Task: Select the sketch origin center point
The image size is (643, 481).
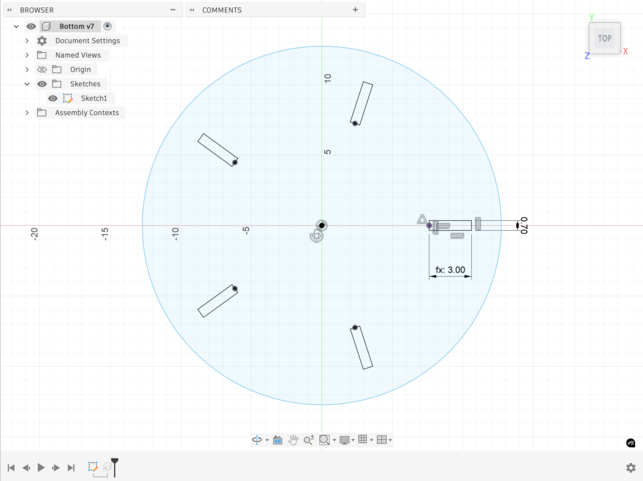Action: click(322, 225)
